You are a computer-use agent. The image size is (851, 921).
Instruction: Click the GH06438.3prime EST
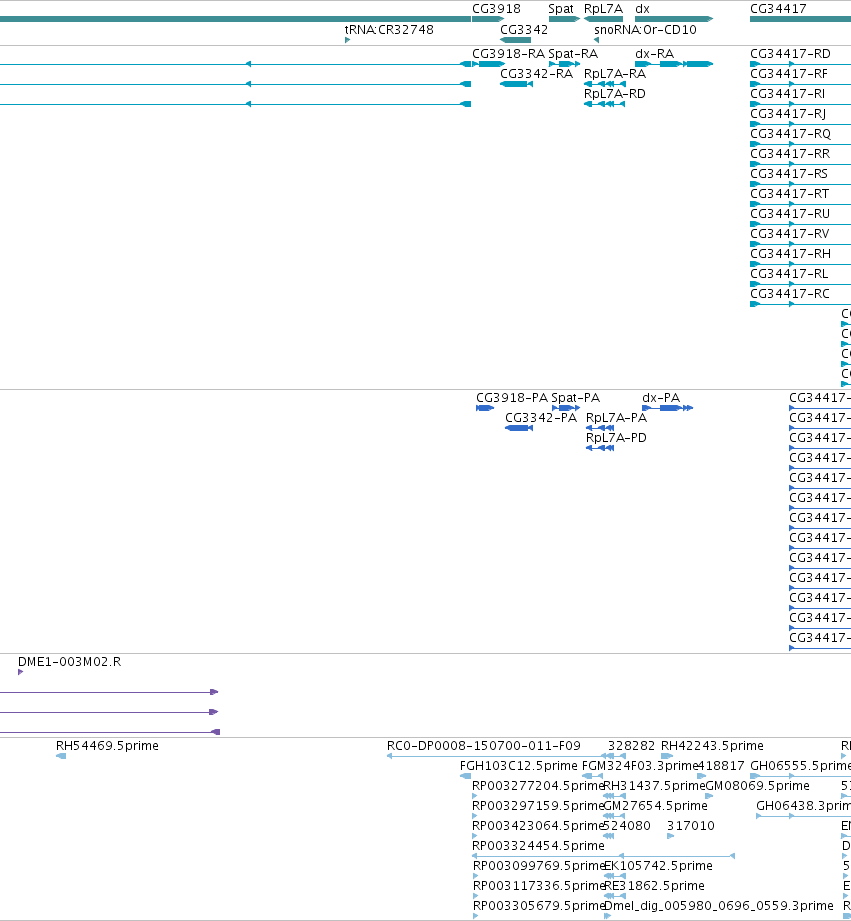coord(803,816)
